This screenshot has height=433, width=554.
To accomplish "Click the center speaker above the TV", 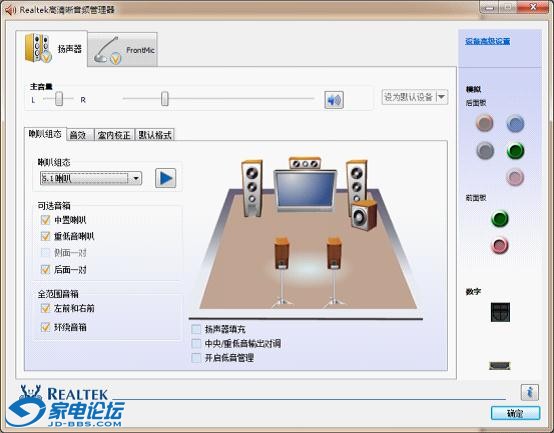I will [x=305, y=163].
